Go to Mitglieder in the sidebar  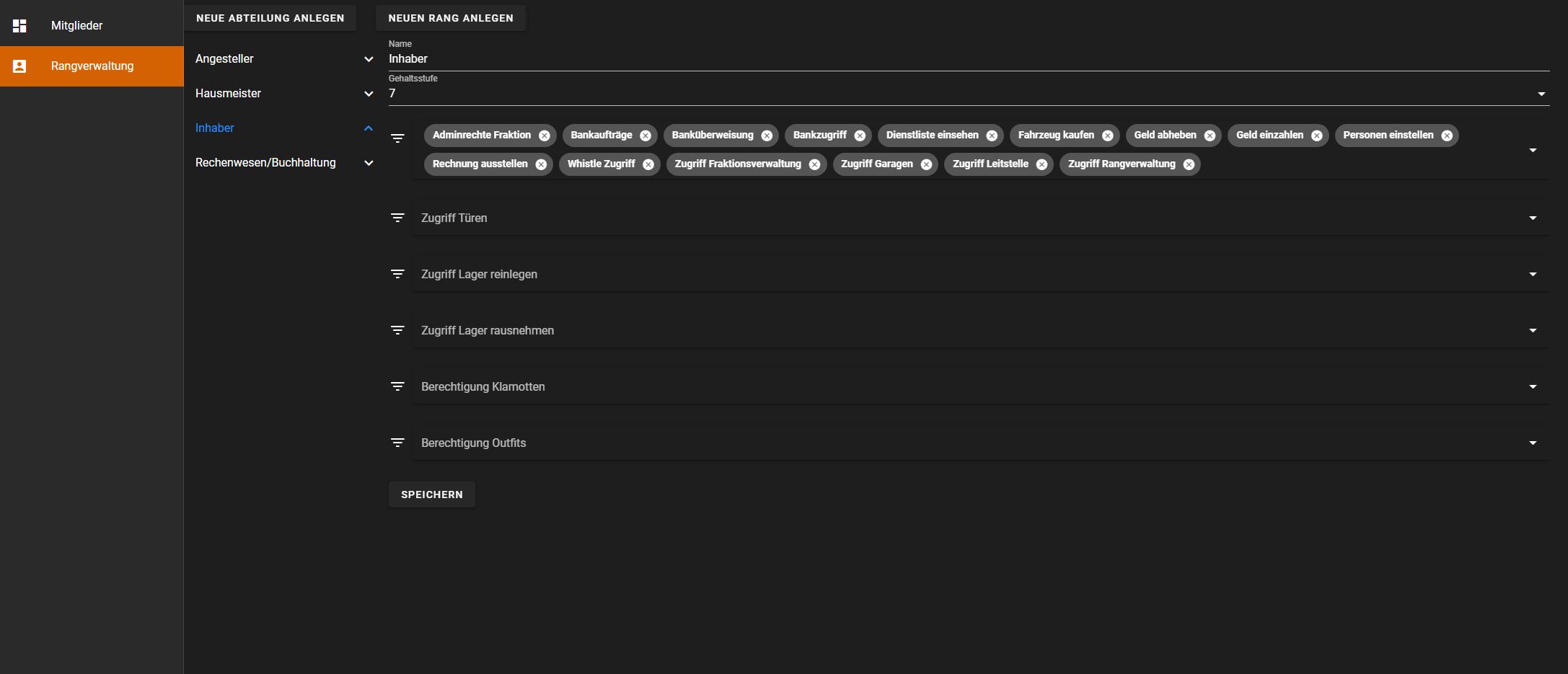coord(92,26)
